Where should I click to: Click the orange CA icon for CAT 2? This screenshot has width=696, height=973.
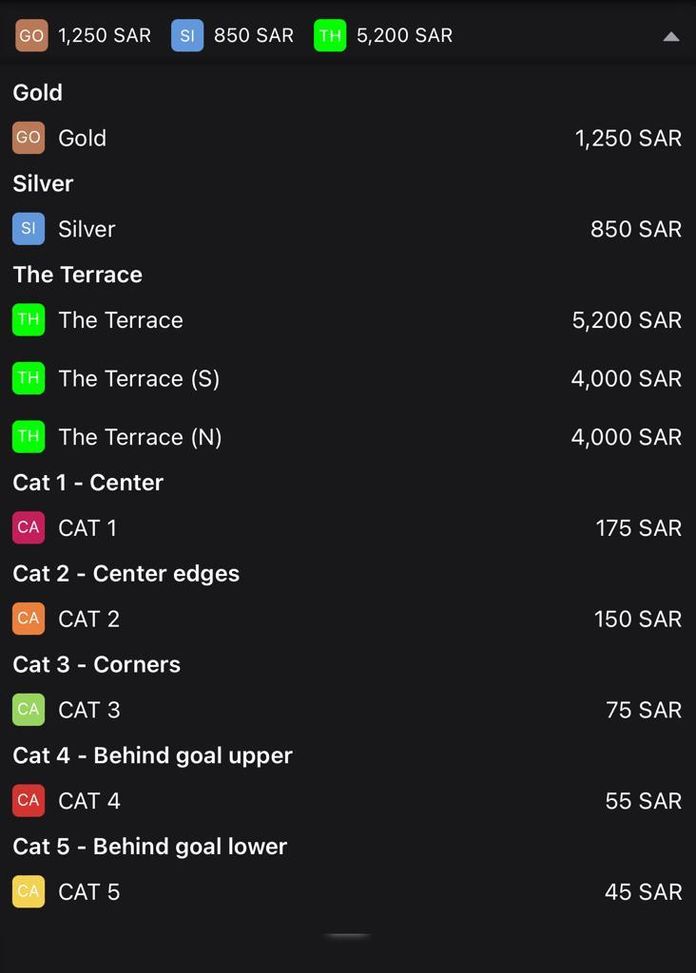coord(28,619)
